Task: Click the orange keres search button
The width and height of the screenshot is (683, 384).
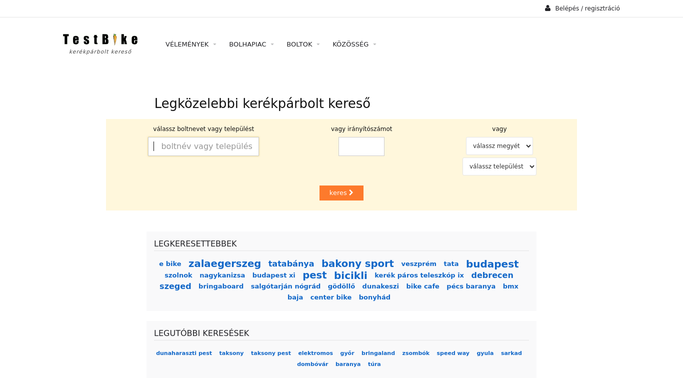Action: pos(341,193)
